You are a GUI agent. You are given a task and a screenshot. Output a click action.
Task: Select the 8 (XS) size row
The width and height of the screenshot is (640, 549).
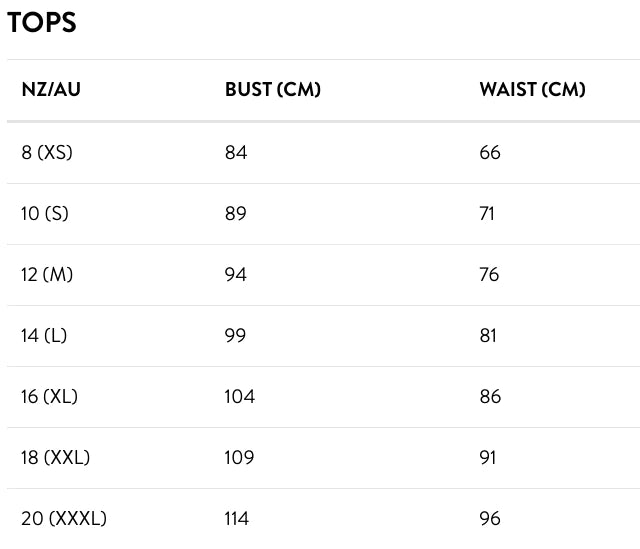click(x=323, y=153)
